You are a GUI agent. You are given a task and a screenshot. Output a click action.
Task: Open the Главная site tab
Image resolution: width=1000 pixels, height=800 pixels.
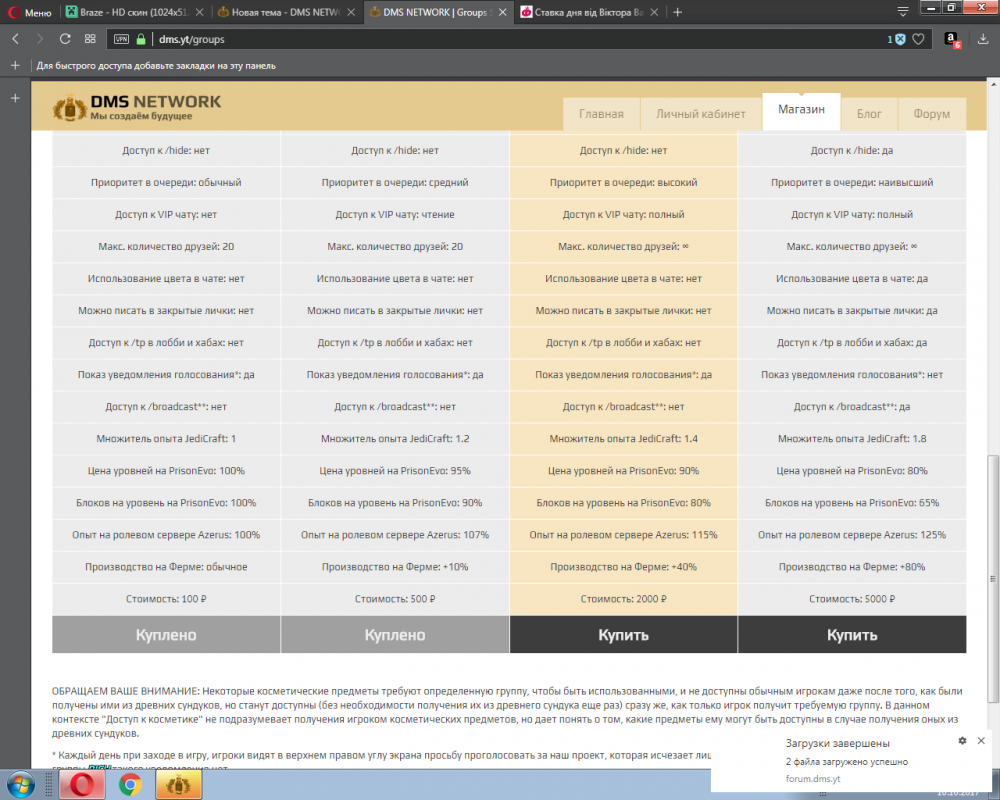601,114
